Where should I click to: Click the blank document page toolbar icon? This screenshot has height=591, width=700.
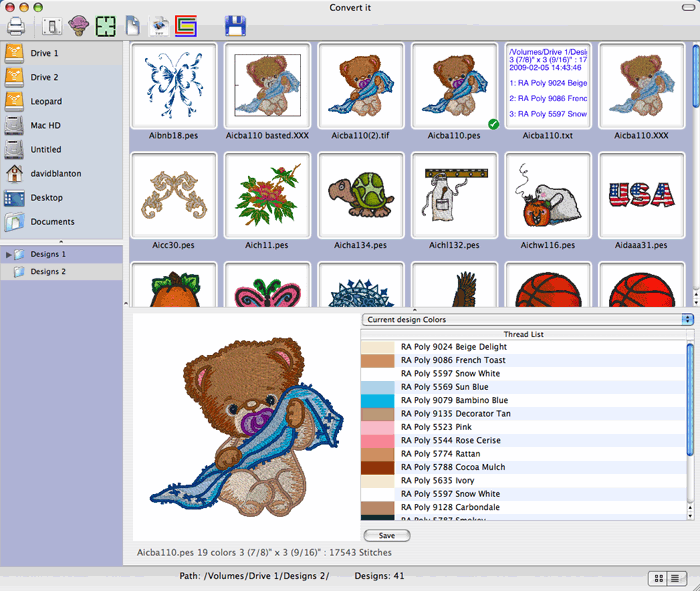(x=133, y=26)
